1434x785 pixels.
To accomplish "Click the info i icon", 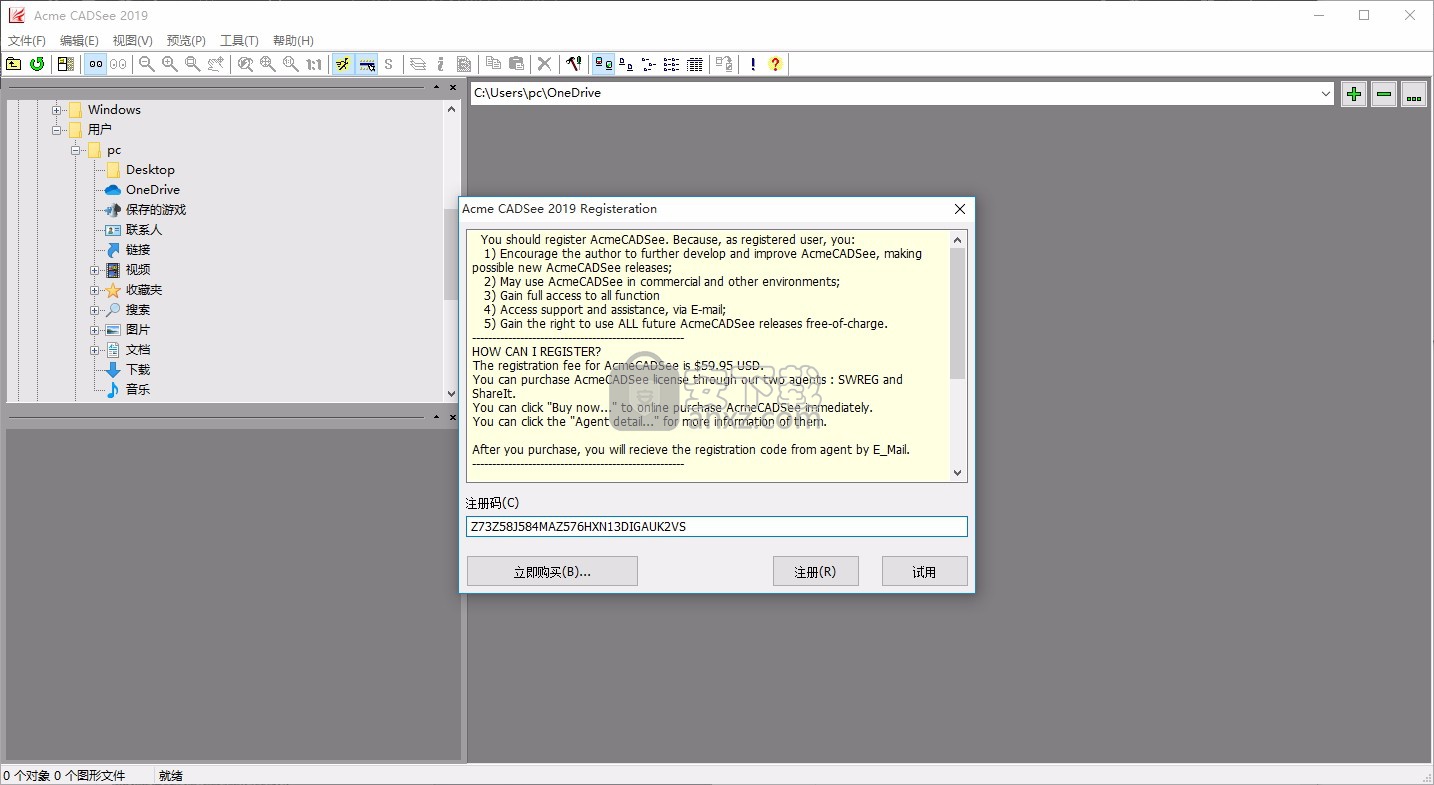I will click(x=441, y=64).
